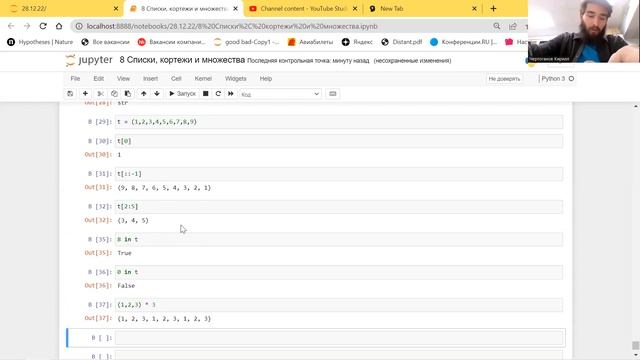Viewport: 640px width, 360px height.
Task: Cut selected cells with scissors icon
Action: 100,94
